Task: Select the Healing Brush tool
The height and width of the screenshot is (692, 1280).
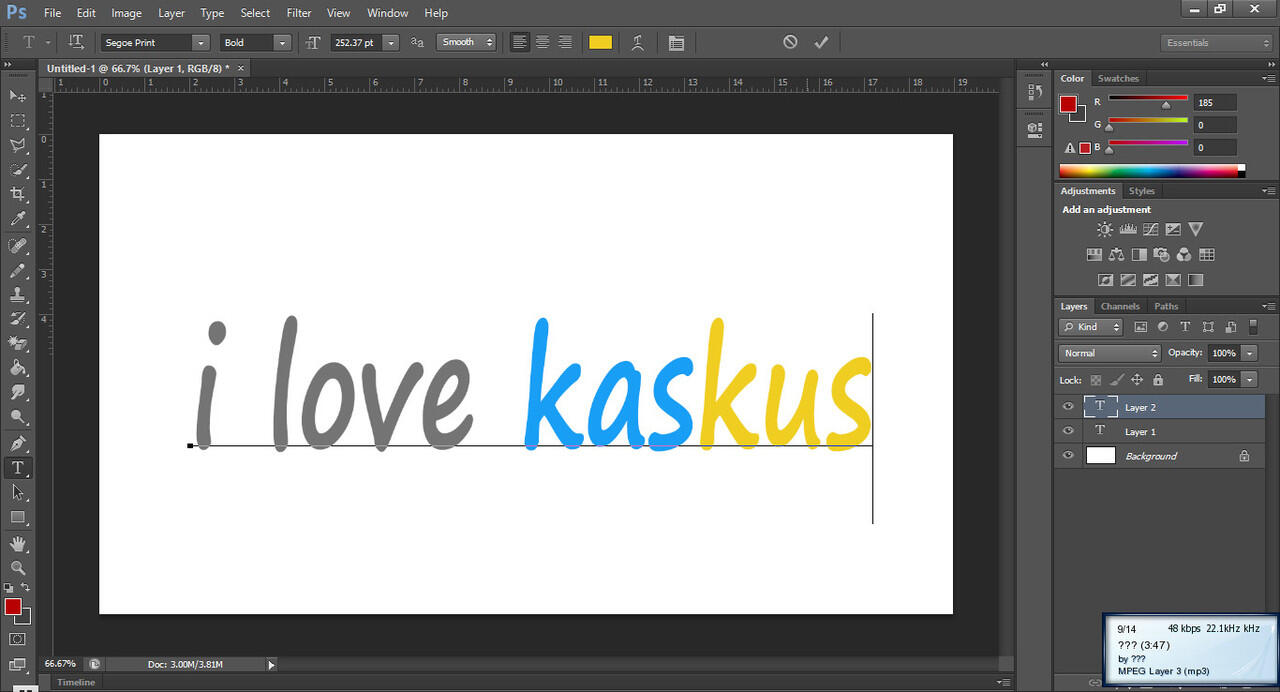Action: (18, 246)
